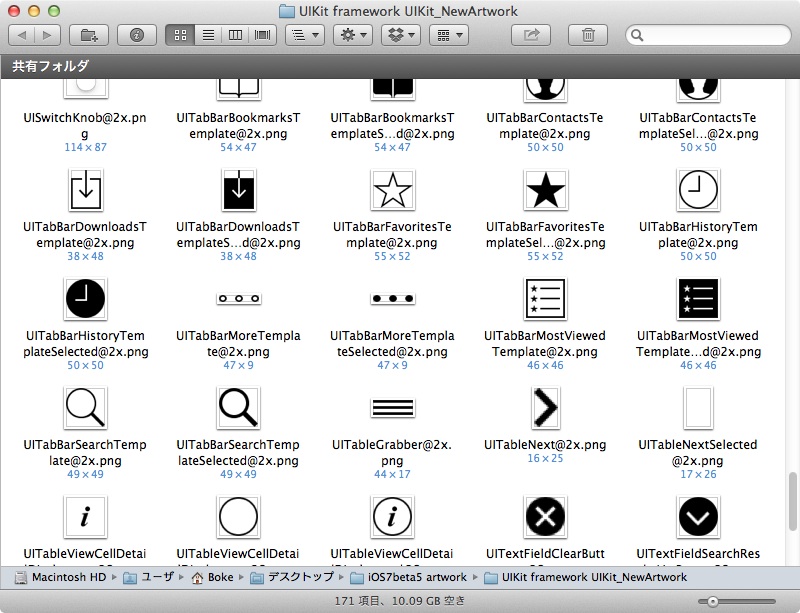Select the outlined clock UITabBarHistoryTemplate icon

point(698,190)
